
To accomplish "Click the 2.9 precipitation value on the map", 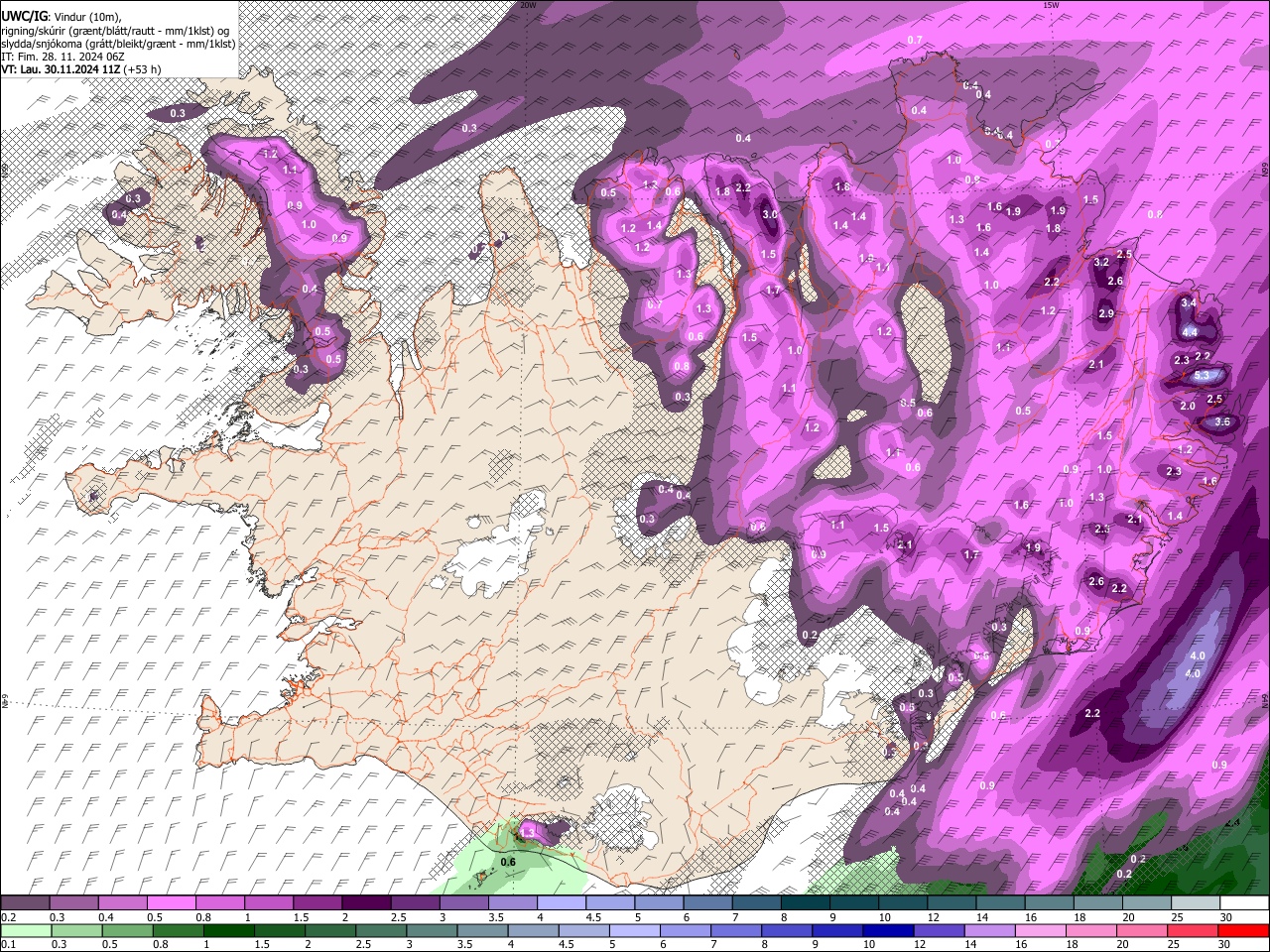I will coord(1107,314).
